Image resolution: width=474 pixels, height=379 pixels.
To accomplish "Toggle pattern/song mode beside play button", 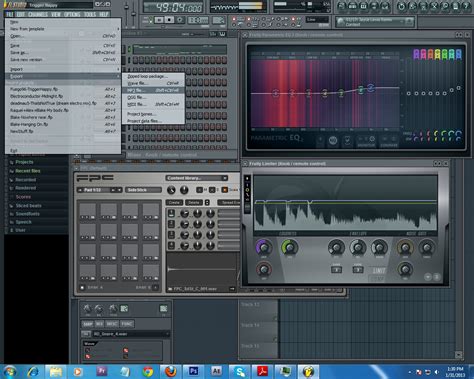I will tap(149, 20).
